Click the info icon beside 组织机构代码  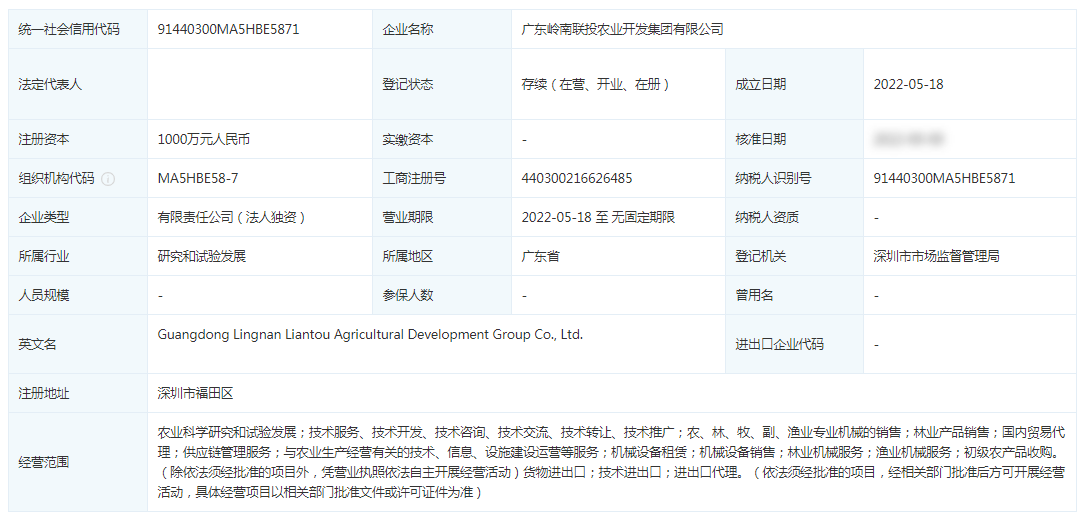pyautogui.click(x=108, y=178)
